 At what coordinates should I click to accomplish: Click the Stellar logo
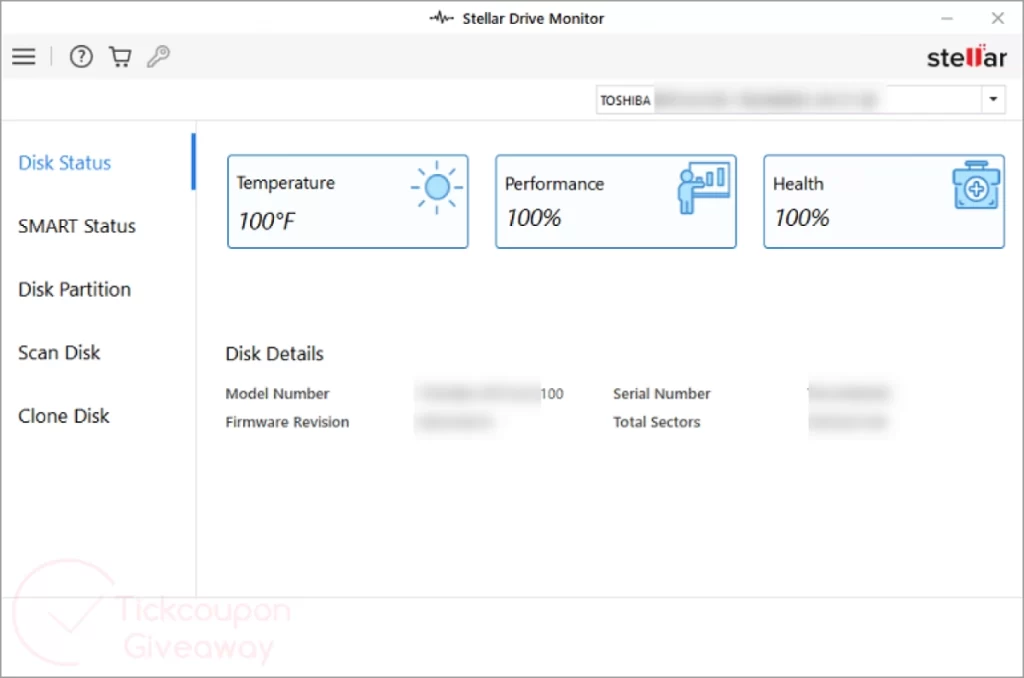[x=966, y=57]
